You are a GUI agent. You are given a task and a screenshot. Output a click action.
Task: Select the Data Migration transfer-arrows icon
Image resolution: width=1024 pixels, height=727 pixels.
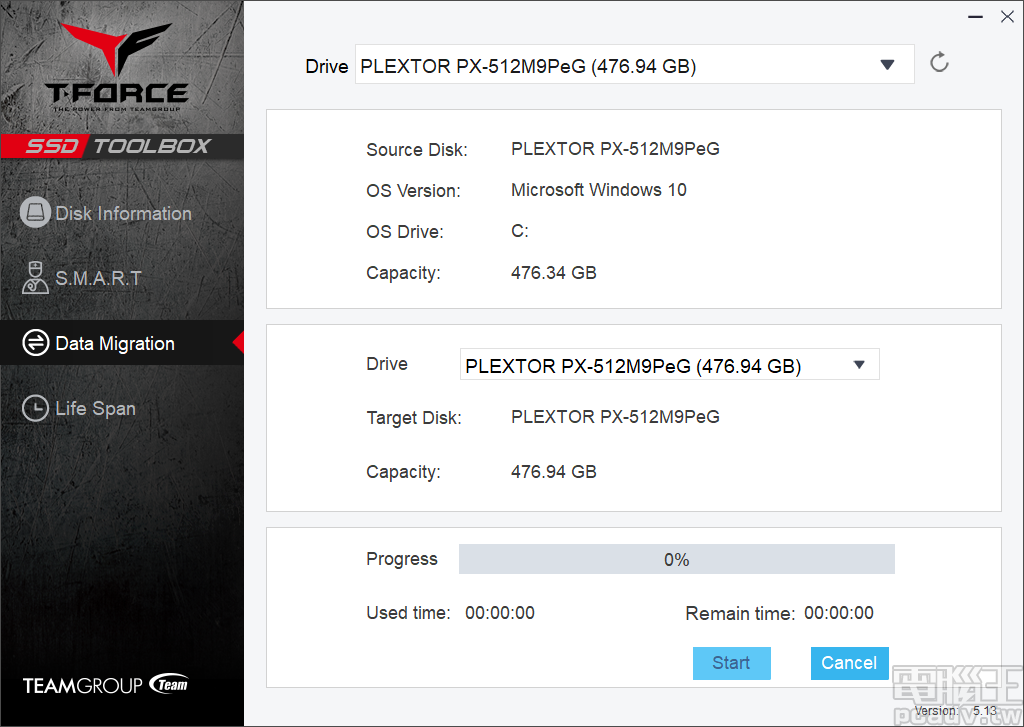35,342
